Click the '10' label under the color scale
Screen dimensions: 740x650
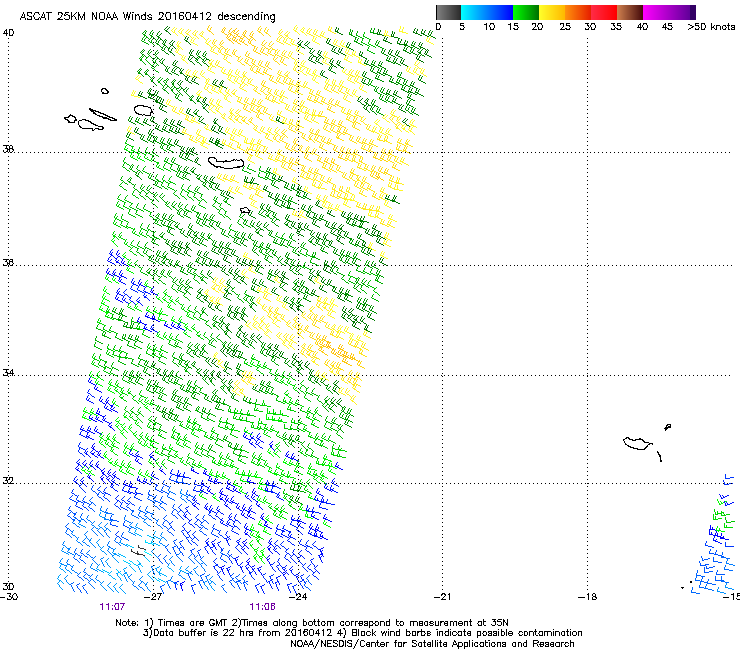pyautogui.click(x=489, y=26)
